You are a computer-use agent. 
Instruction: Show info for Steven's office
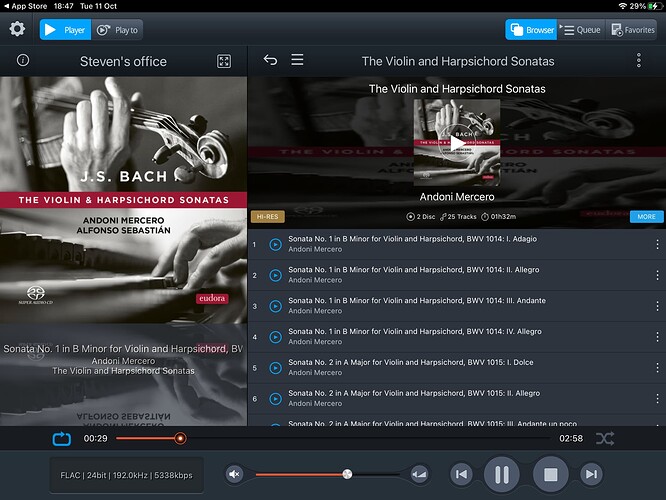[23, 60]
